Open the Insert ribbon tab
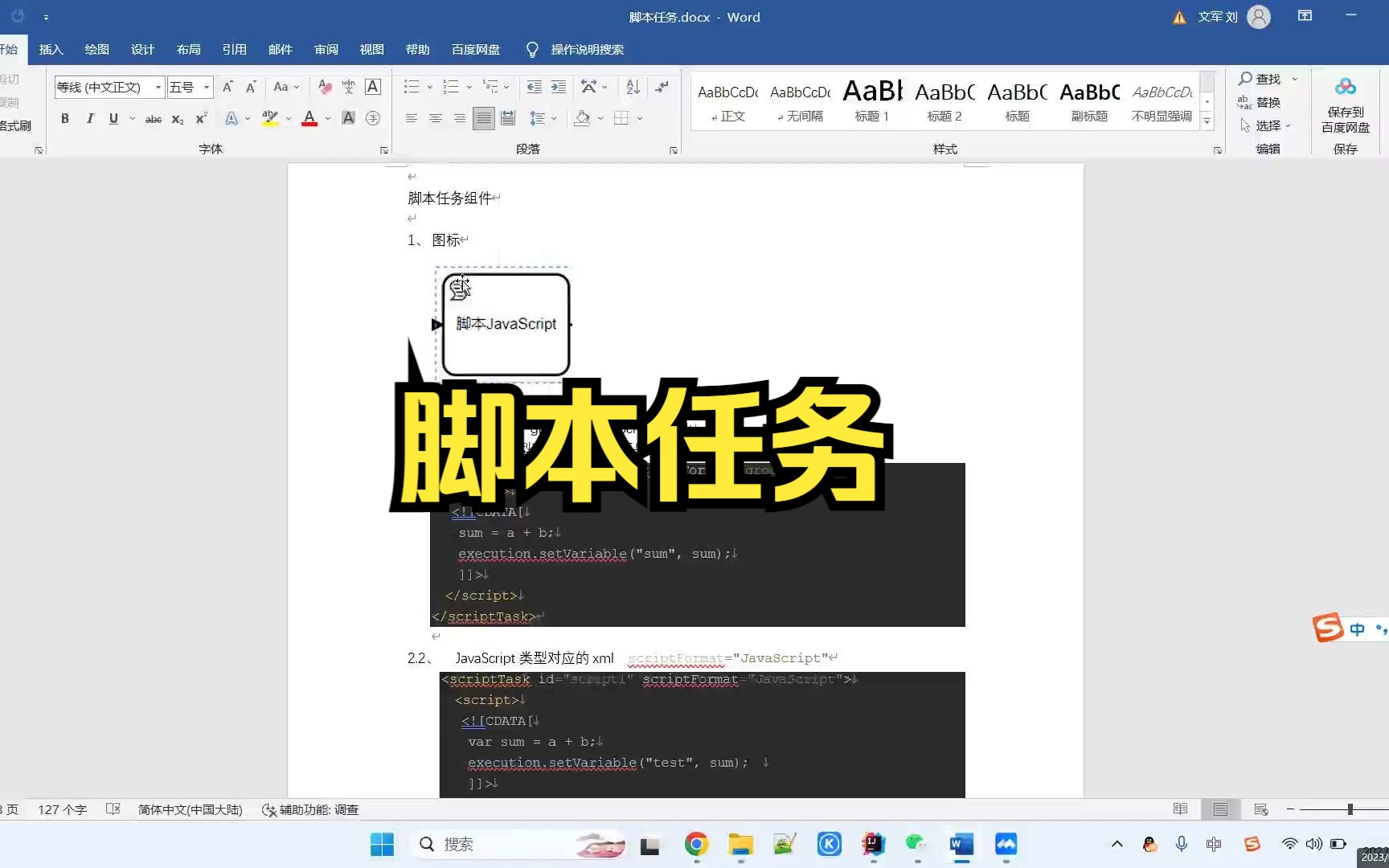Screen dimensions: 1389x868 click(51, 50)
